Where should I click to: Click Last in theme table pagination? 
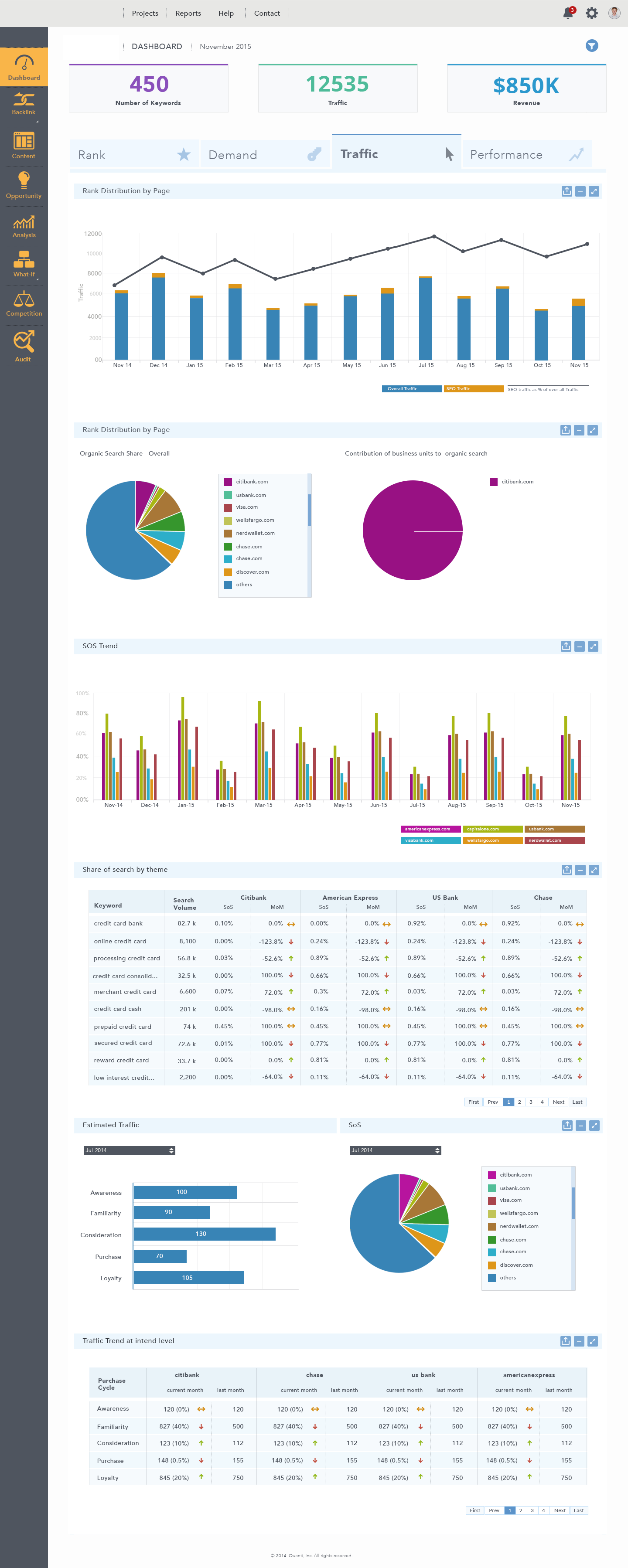[x=577, y=1102]
